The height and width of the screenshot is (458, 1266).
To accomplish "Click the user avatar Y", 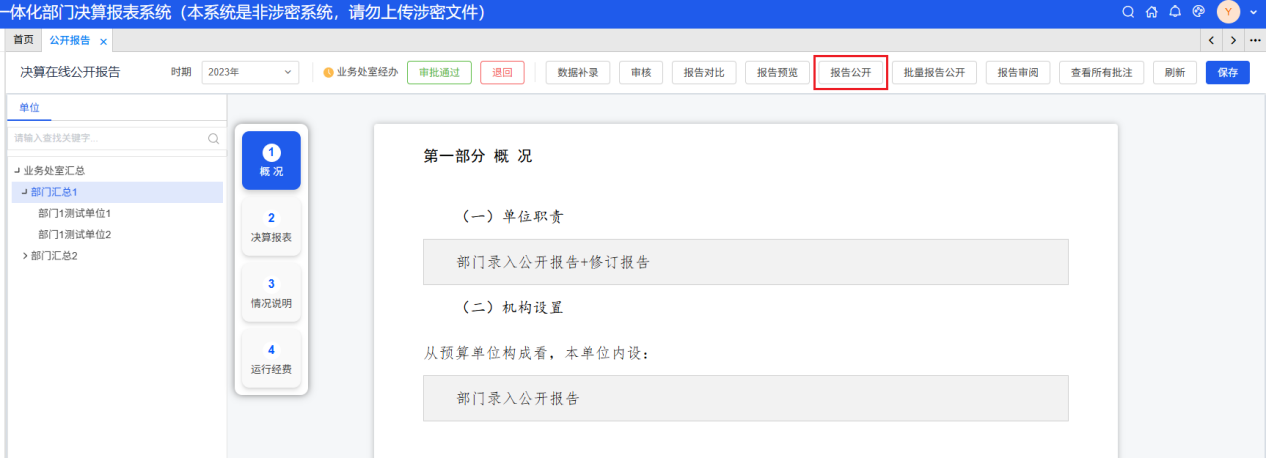I will [x=1228, y=12].
